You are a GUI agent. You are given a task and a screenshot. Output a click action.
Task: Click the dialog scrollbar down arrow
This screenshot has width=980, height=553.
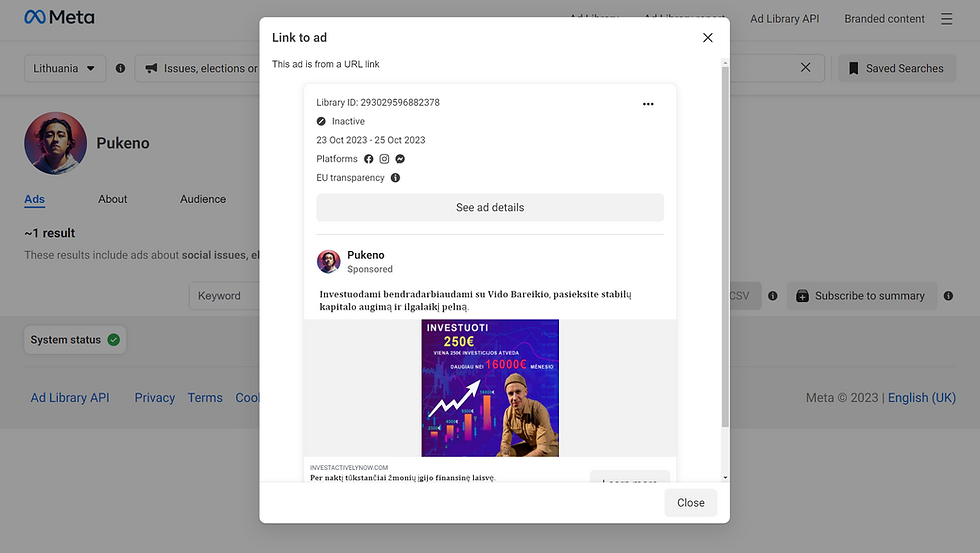point(725,477)
